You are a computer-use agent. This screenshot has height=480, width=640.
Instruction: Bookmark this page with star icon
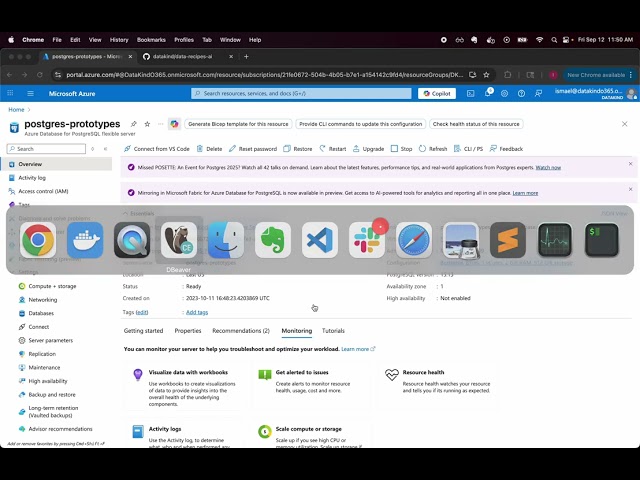[486, 75]
